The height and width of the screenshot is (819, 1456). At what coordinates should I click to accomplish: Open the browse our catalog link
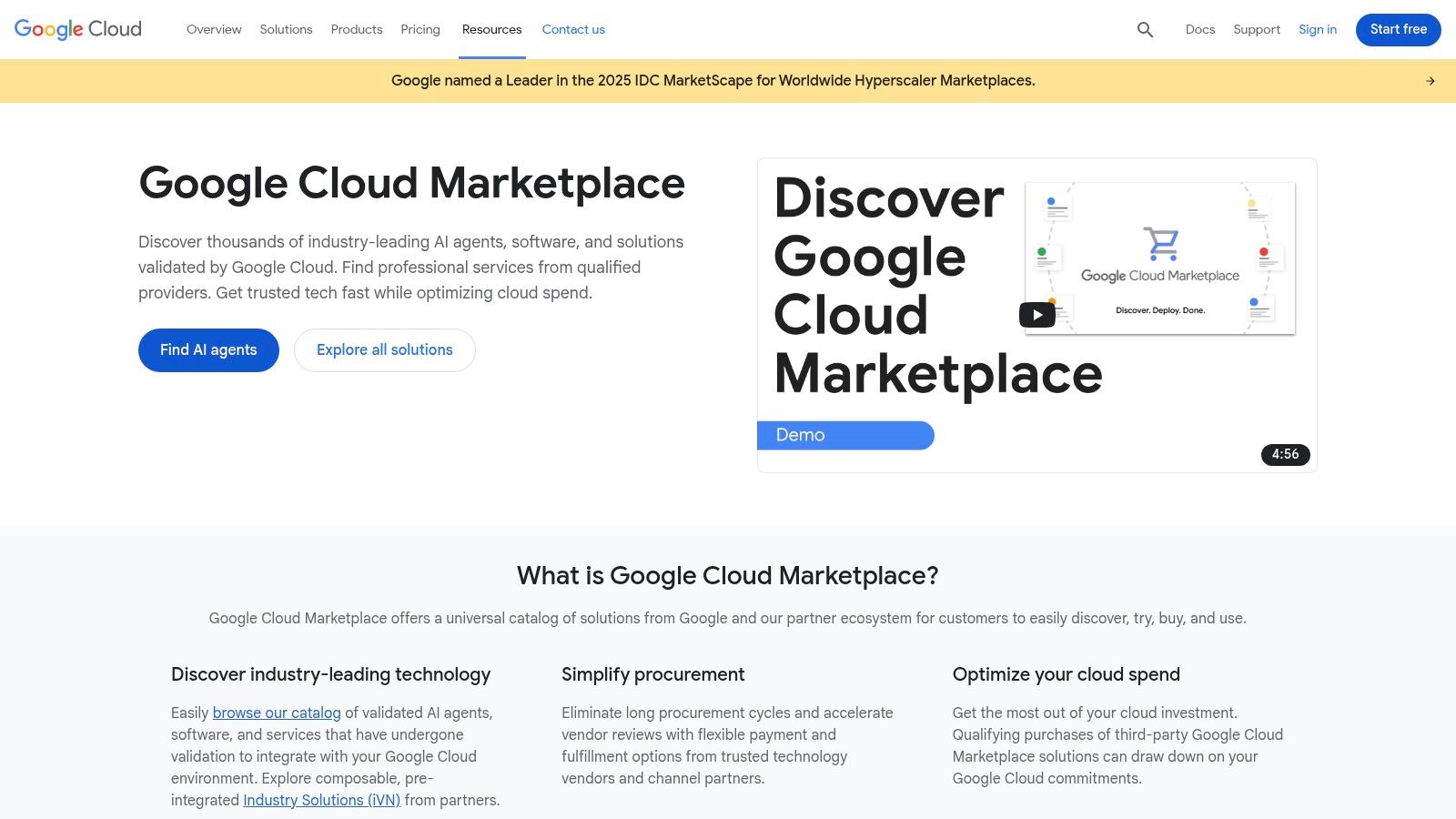276,713
